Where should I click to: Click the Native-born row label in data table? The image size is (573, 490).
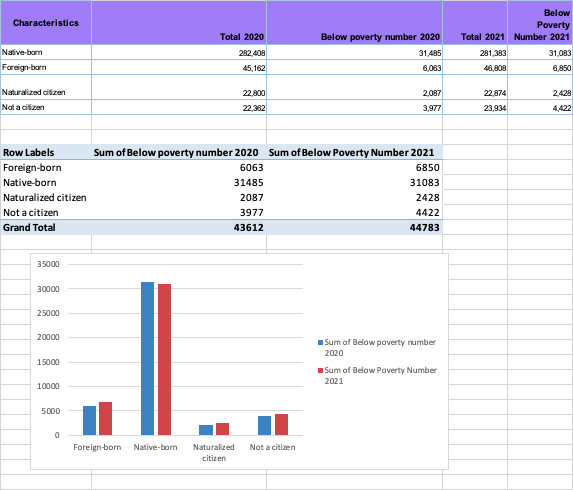46,52
